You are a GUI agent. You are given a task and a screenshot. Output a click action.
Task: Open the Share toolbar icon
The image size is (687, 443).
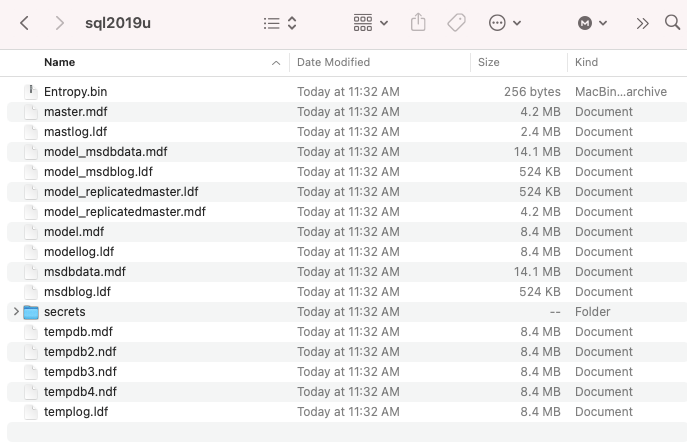pos(418,23)
